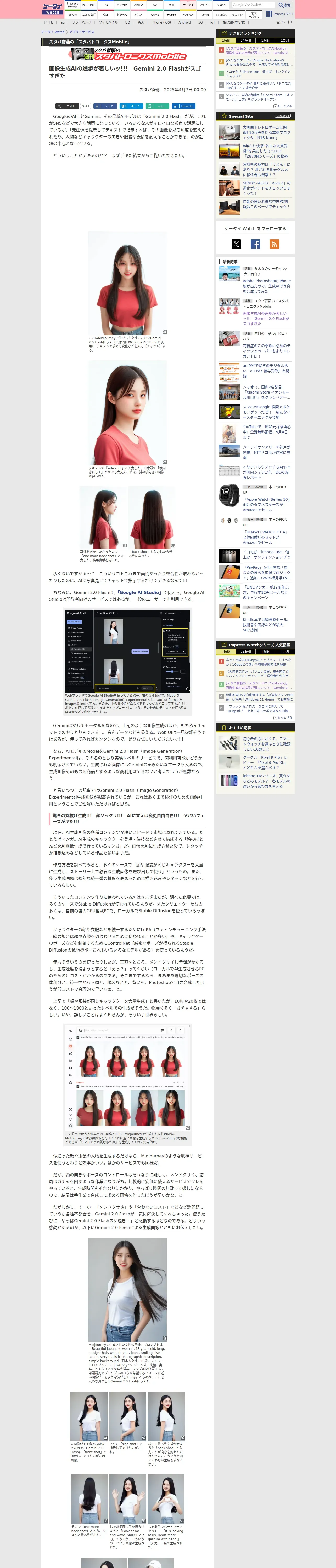The height and width of the screenshot is (1568, 336).
Task: Enlarge the first red-shirt woman image
Action: (x=127, y=283)
